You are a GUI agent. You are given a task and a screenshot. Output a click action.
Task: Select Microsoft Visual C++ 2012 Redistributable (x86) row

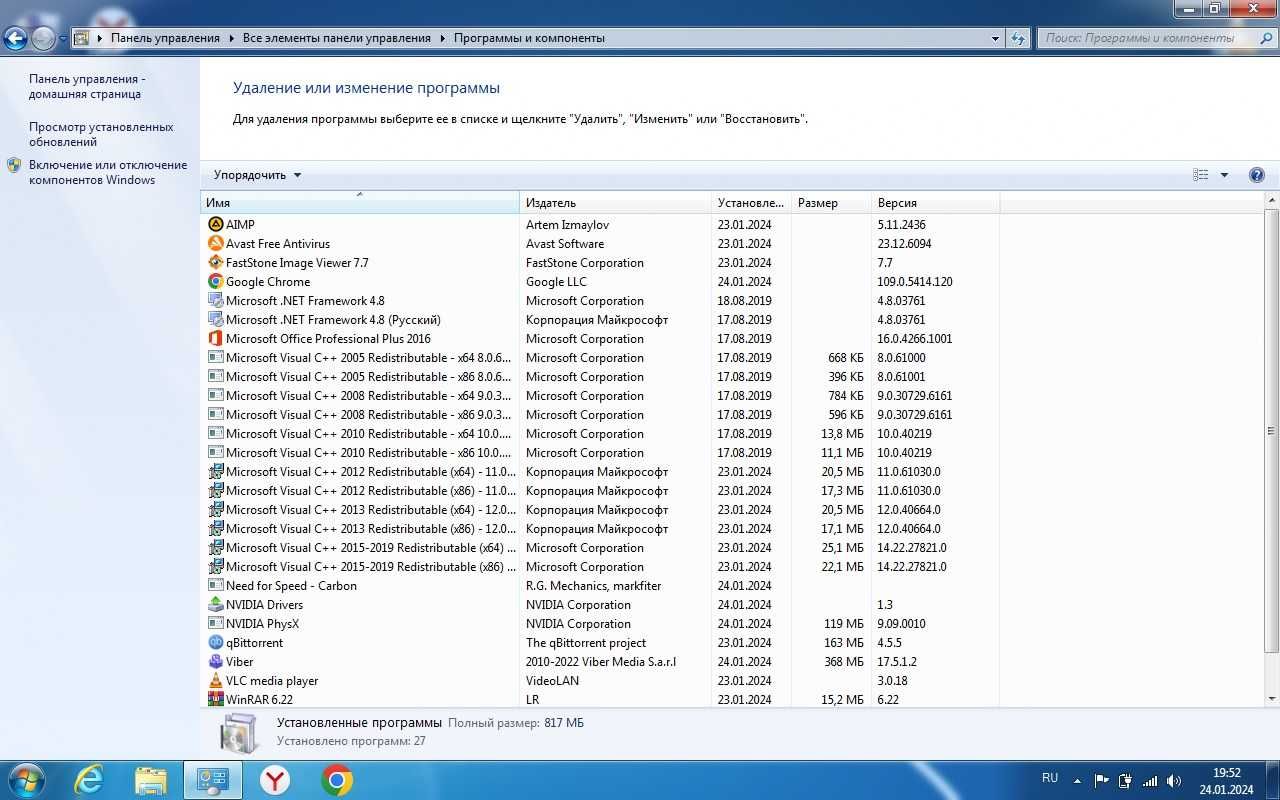point(600,491)
